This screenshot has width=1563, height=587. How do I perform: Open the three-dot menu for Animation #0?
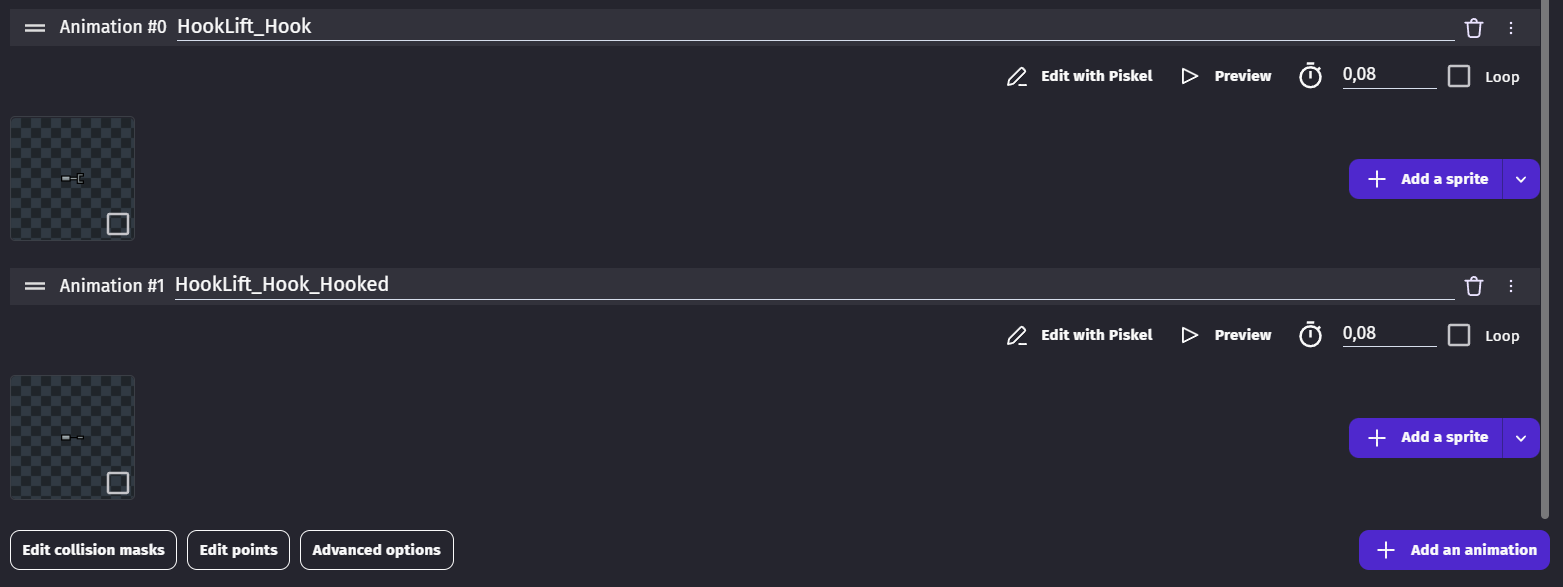[1511, 28]
